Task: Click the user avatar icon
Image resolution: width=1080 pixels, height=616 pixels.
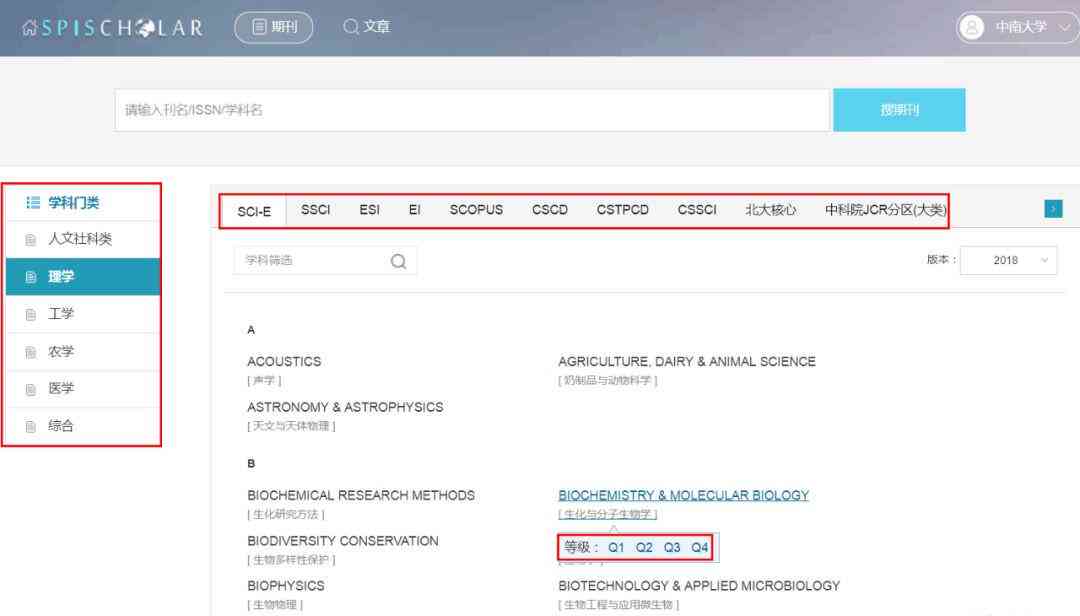Action: point(971,28)
